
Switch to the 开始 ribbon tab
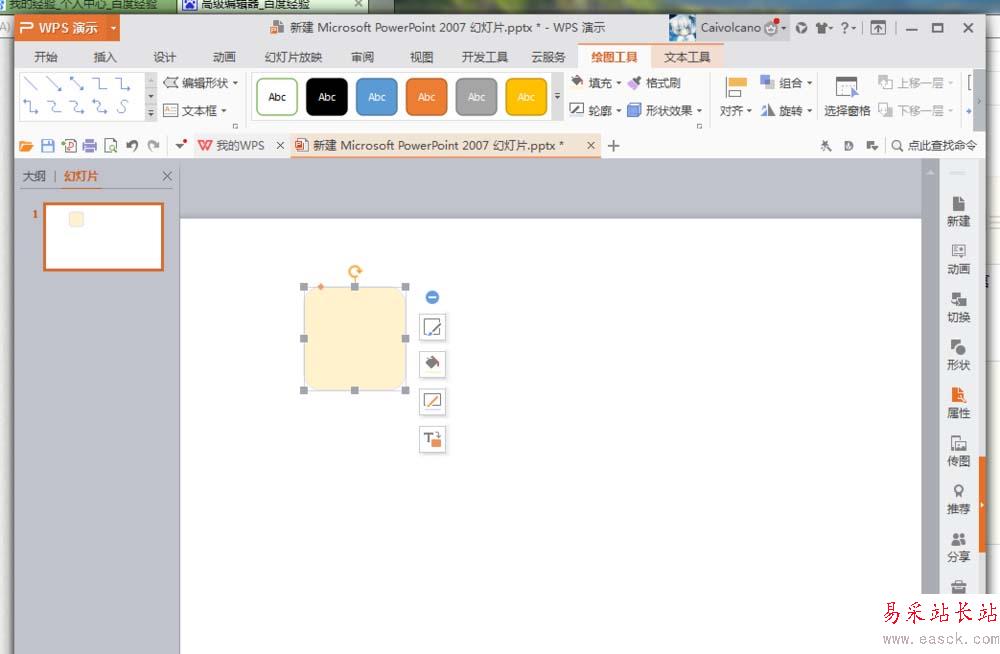46,57
